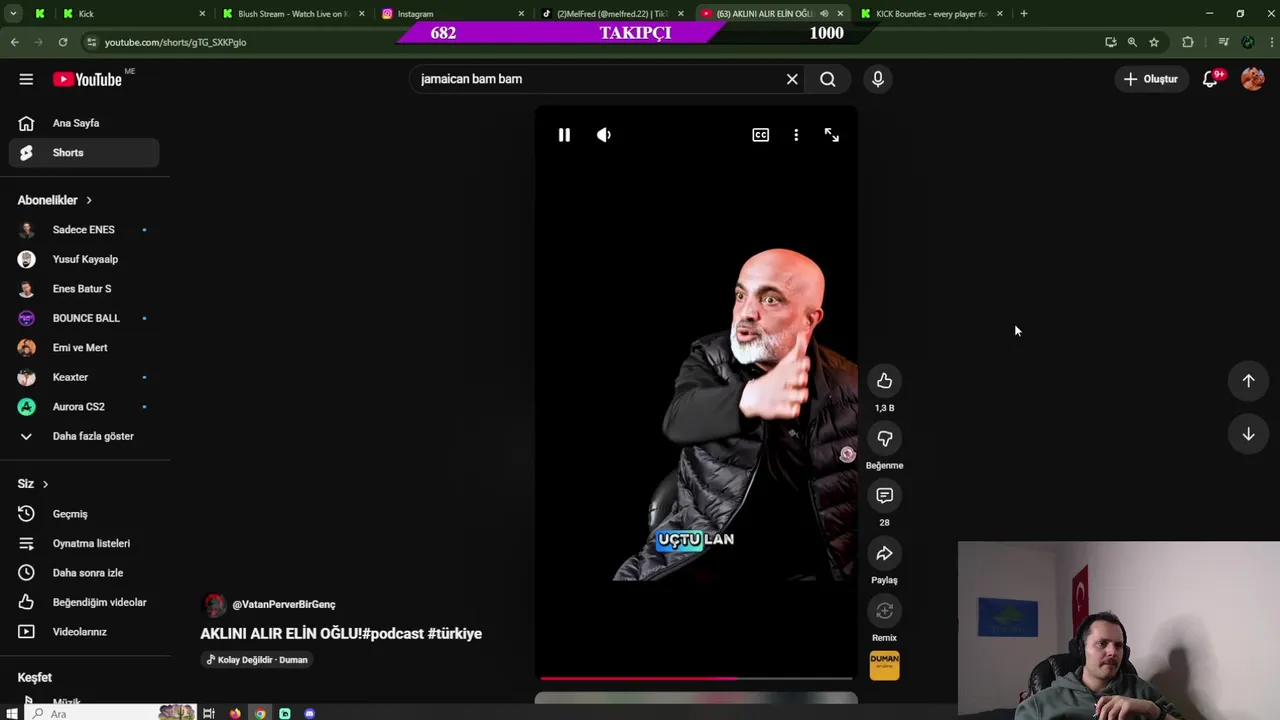Image resolution: width=1280 pixels, height=720 pixels.
Task: Switch to the Kick browser tab
Action: coord(132,14)
